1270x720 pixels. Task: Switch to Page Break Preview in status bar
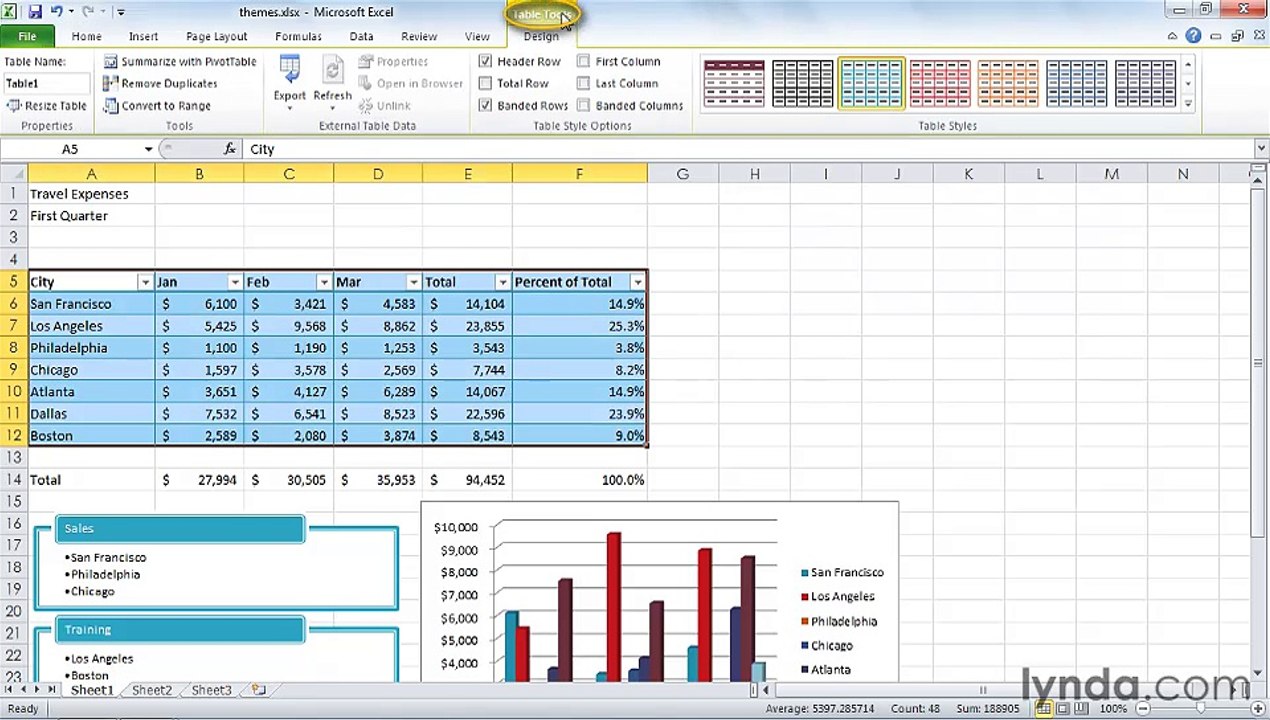tap(1081, 708)
